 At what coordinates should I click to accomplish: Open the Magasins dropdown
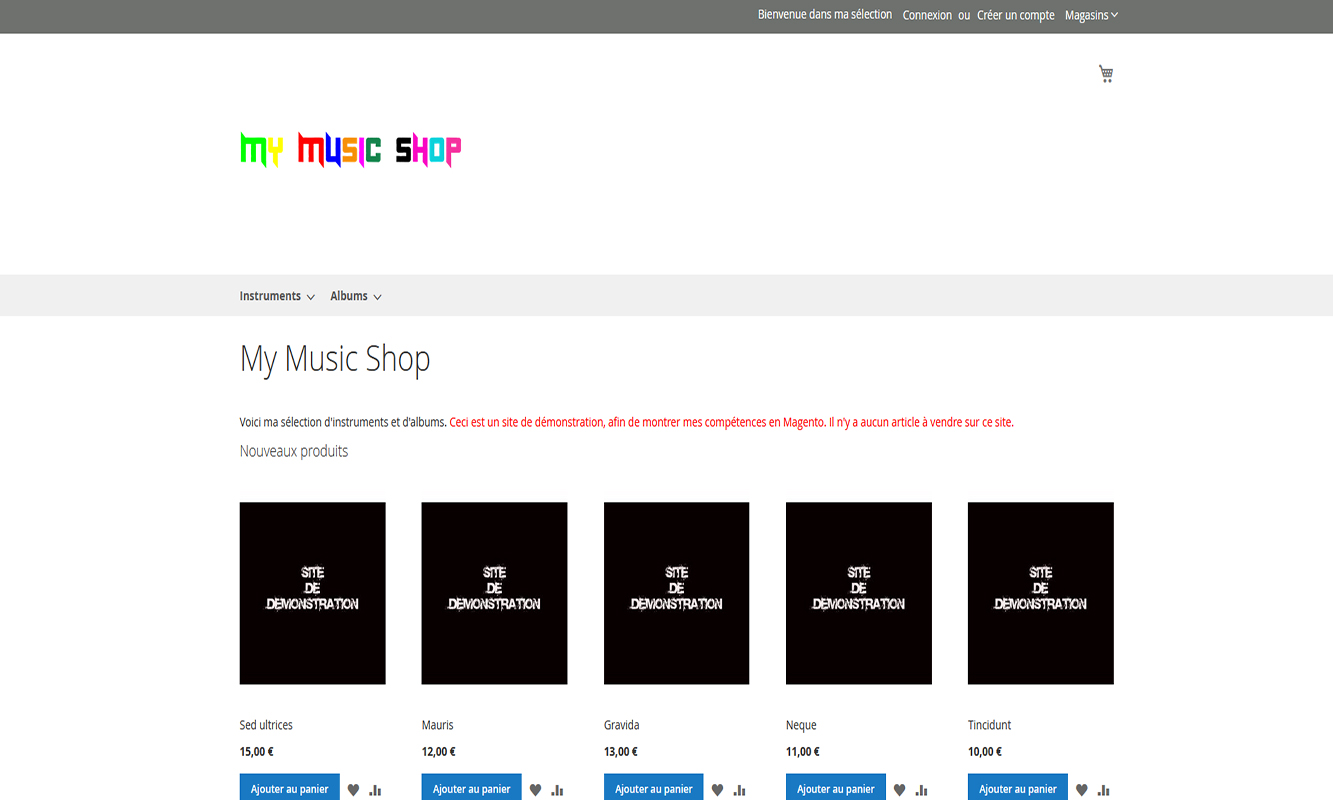tap(1091, 14)
